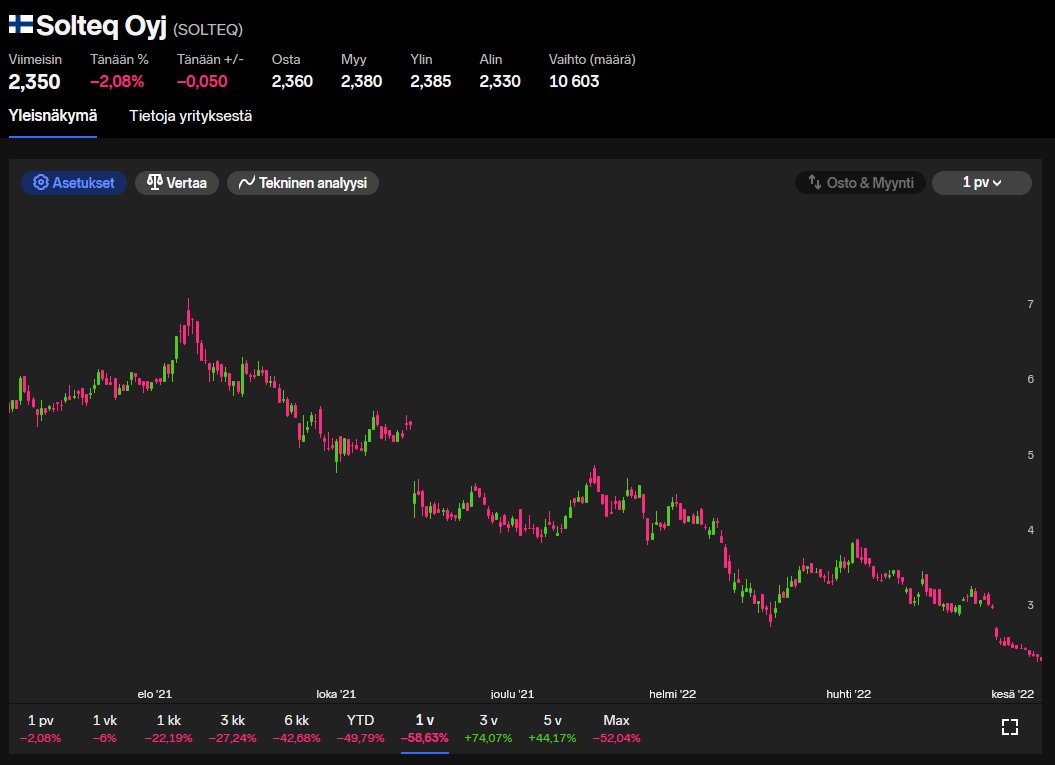This screenshot has width=1055, height=765.
Task: Click the Tänään % value −2,08%
Action: [x=117, y=81]
